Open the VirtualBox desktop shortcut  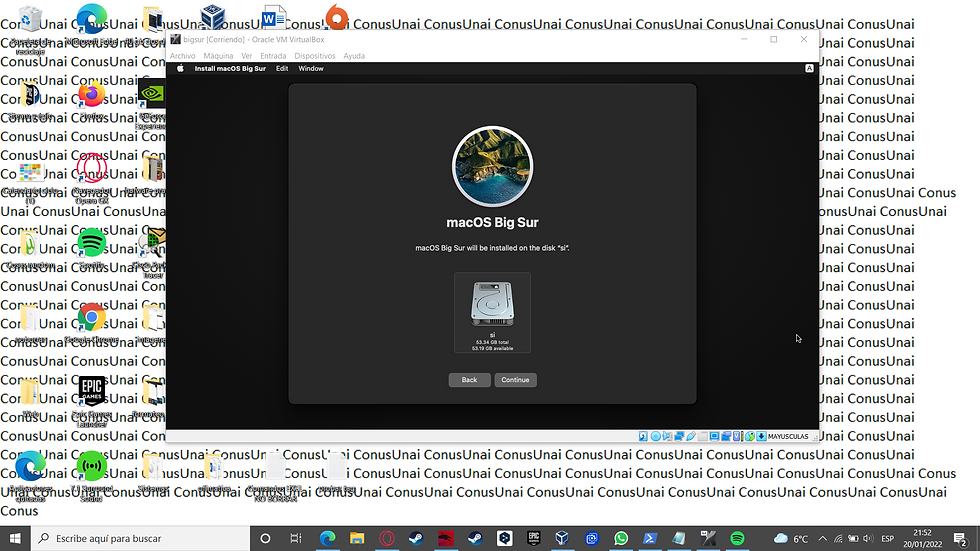click(212, 17)
